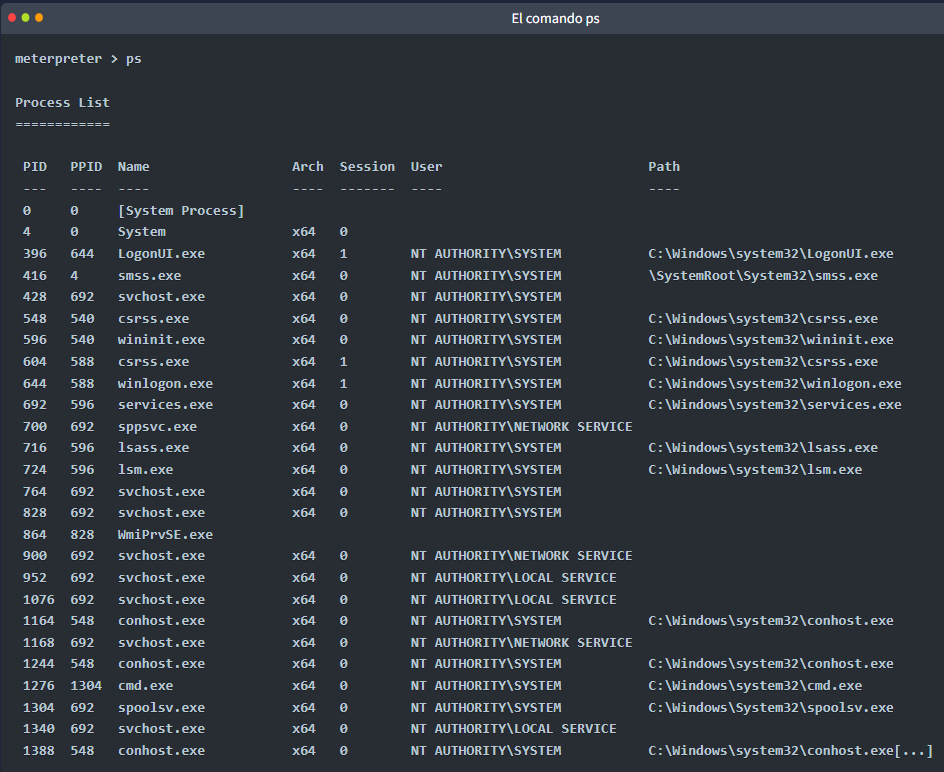Click path 'C:\Windows\system32\LogonUI.exe'
The height and width of the screenshot is (772, 944).
(771, 254)
